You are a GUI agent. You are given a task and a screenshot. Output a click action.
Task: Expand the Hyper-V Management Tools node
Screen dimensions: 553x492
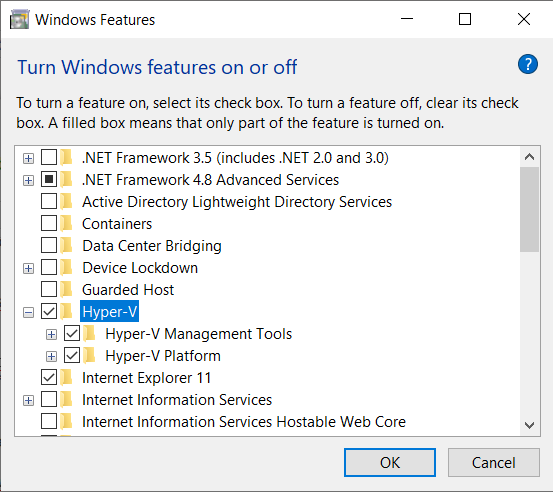tap(51, 334)
